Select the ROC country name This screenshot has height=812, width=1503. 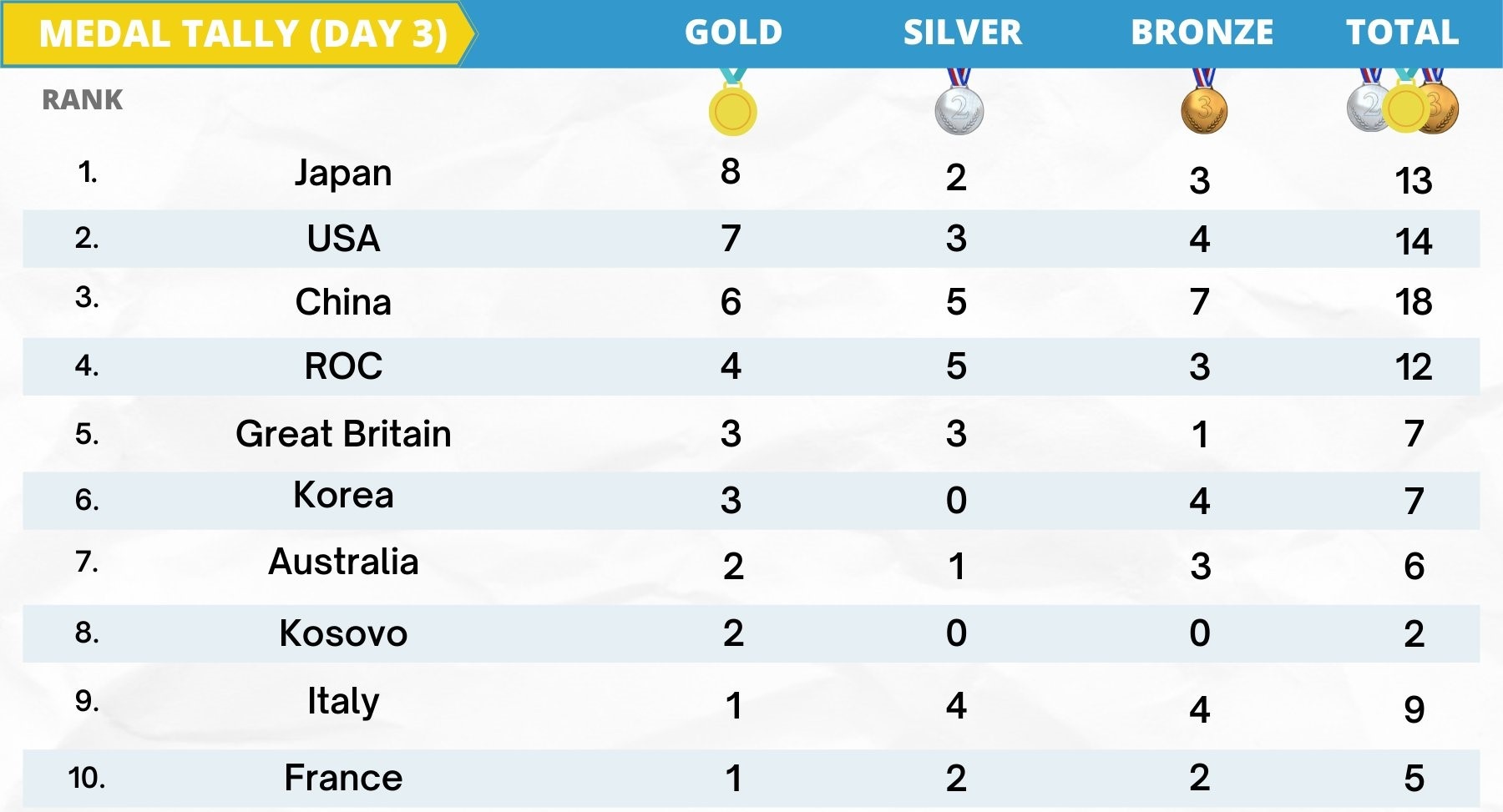pos(343,366)
